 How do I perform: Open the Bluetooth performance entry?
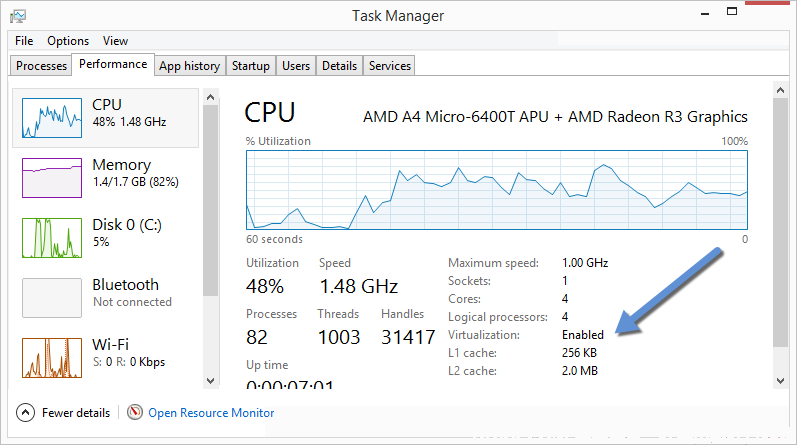pos(105,298)
